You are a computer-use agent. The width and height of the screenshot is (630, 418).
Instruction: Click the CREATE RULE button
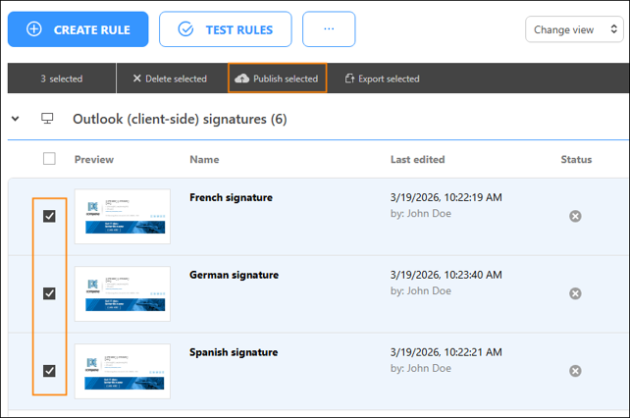point(78,29)
